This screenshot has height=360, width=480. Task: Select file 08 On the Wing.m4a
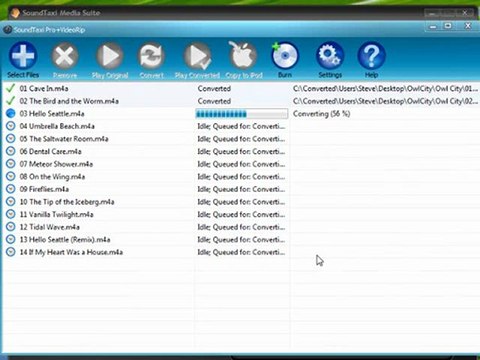click(52, 177)
